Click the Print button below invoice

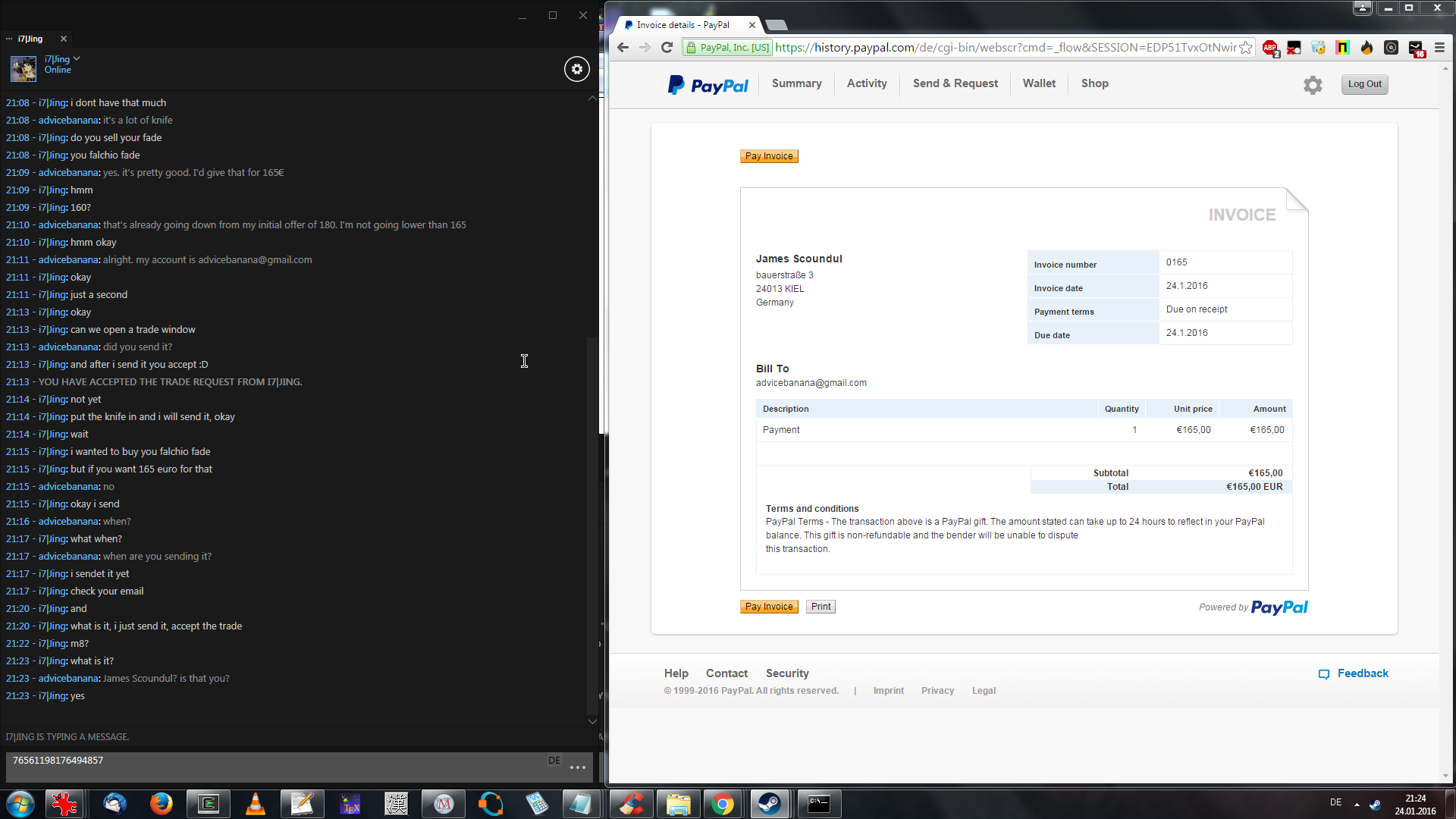coord(821,607)
